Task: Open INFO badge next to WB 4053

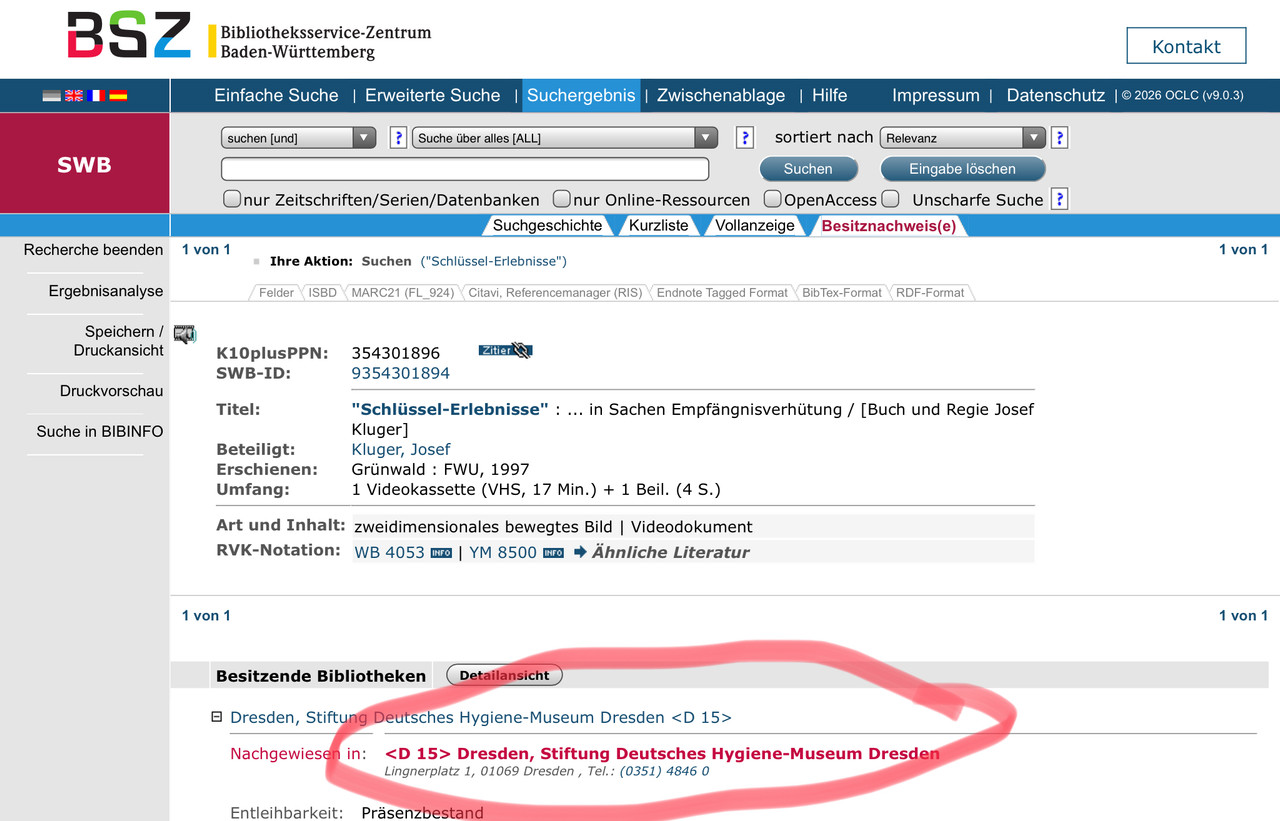Action: click(441, 553)
